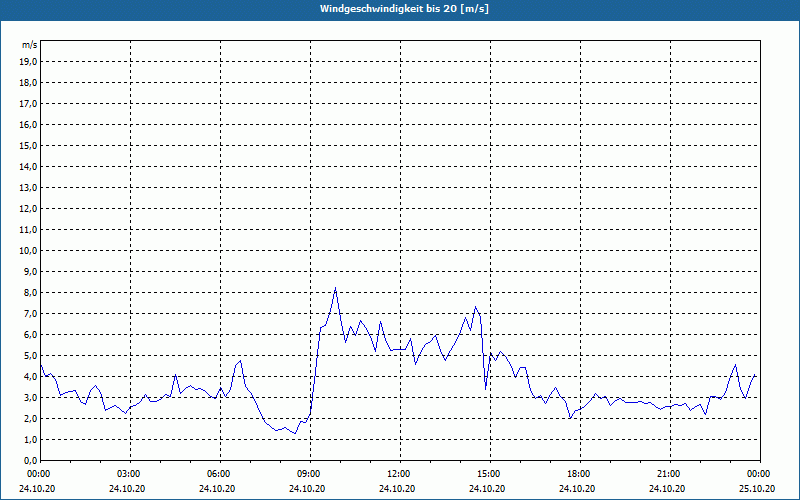Click the "14,0" y-axis tick label
This screenshot has width=800, height=500.
[x=28, y=166]
